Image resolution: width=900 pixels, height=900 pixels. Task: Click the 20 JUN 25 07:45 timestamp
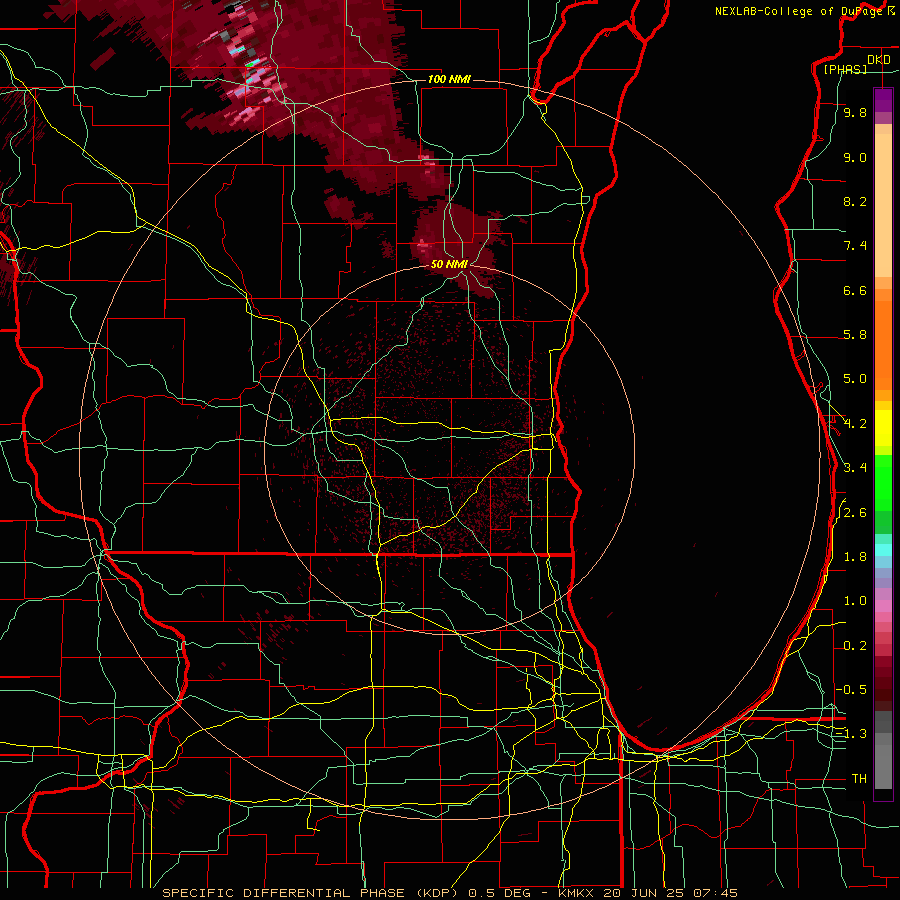[x=673, y=893]
